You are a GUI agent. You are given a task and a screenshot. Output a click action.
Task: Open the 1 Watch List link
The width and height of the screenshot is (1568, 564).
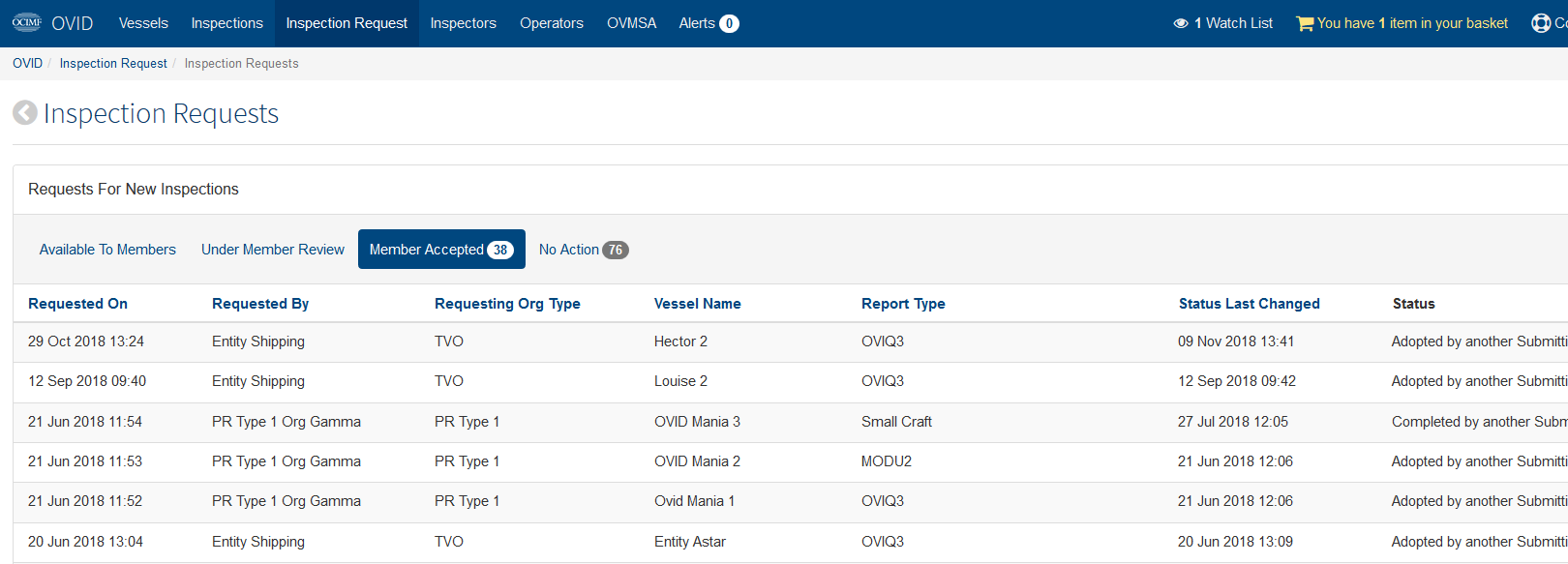click(1223, 23)
